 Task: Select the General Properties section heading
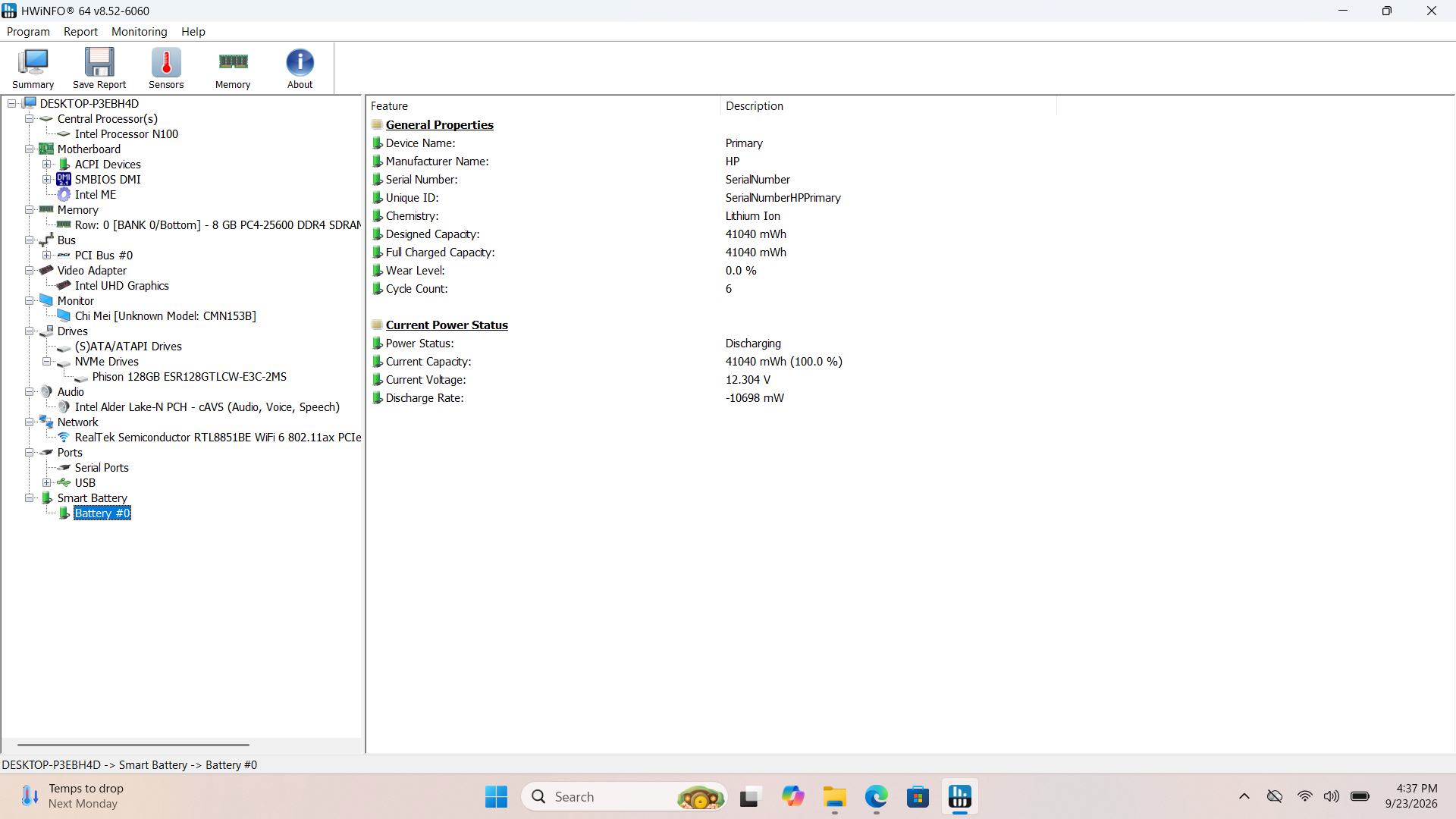pos(439,125)
